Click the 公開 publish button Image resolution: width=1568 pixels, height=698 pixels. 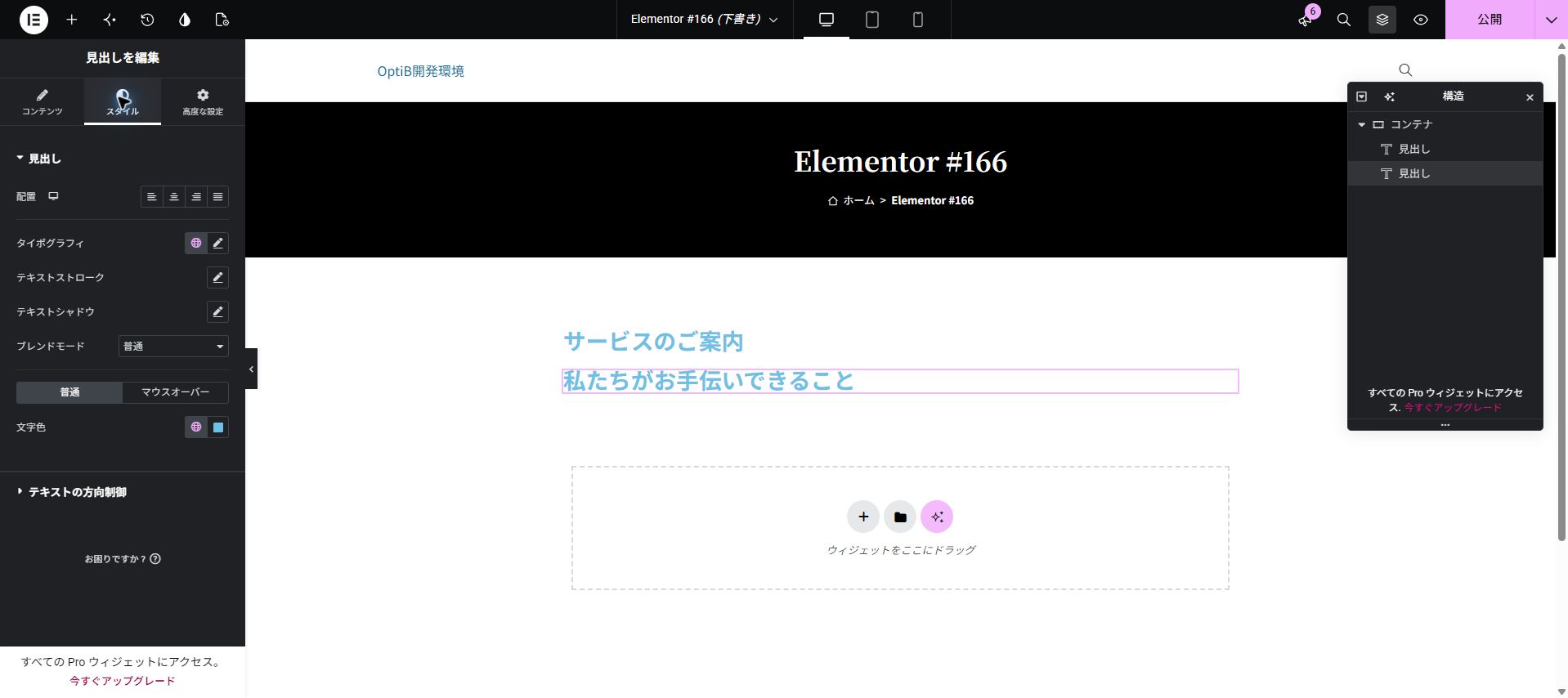[1490, 20]
